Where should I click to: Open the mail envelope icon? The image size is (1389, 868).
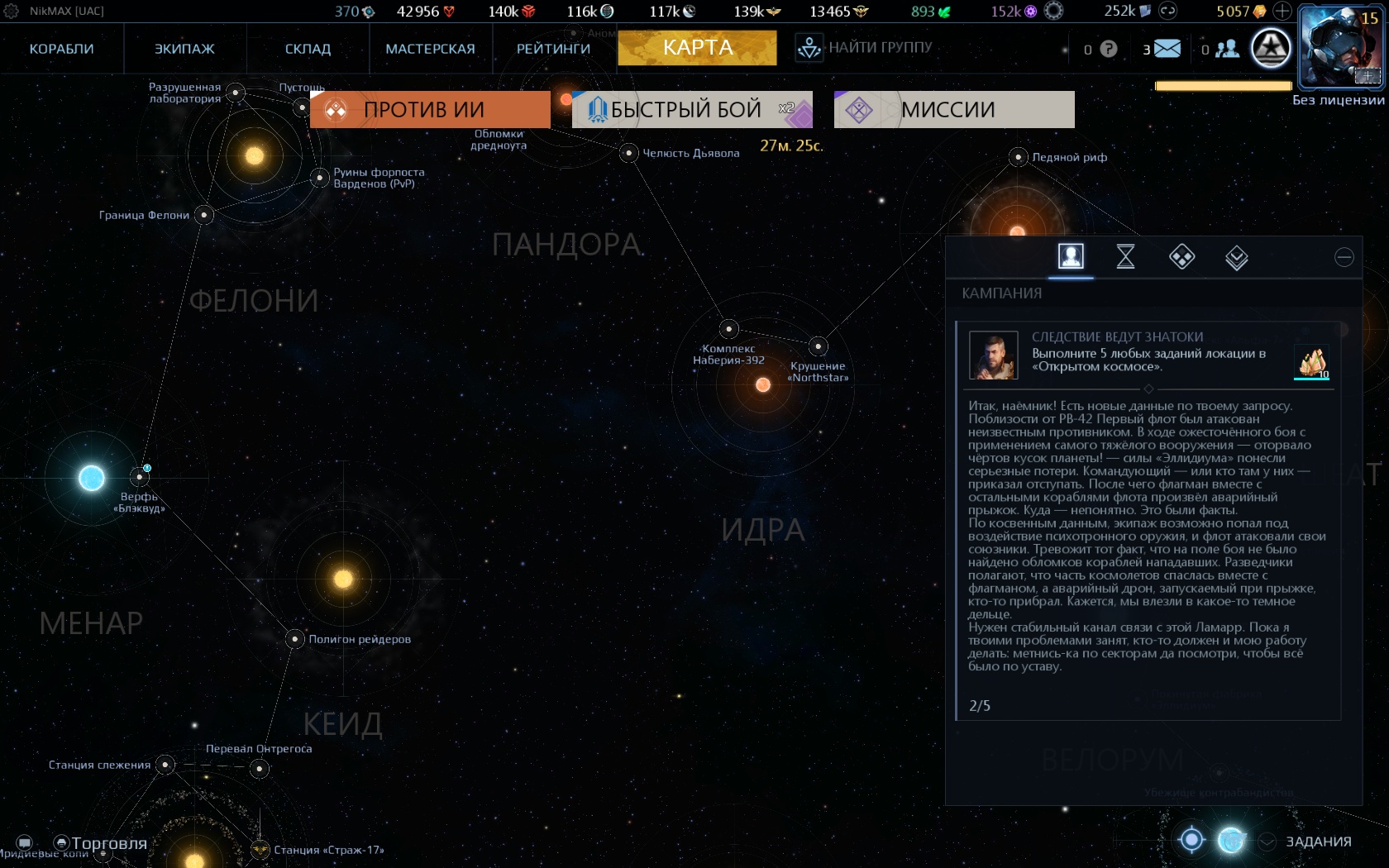(x=1167, y=49)
